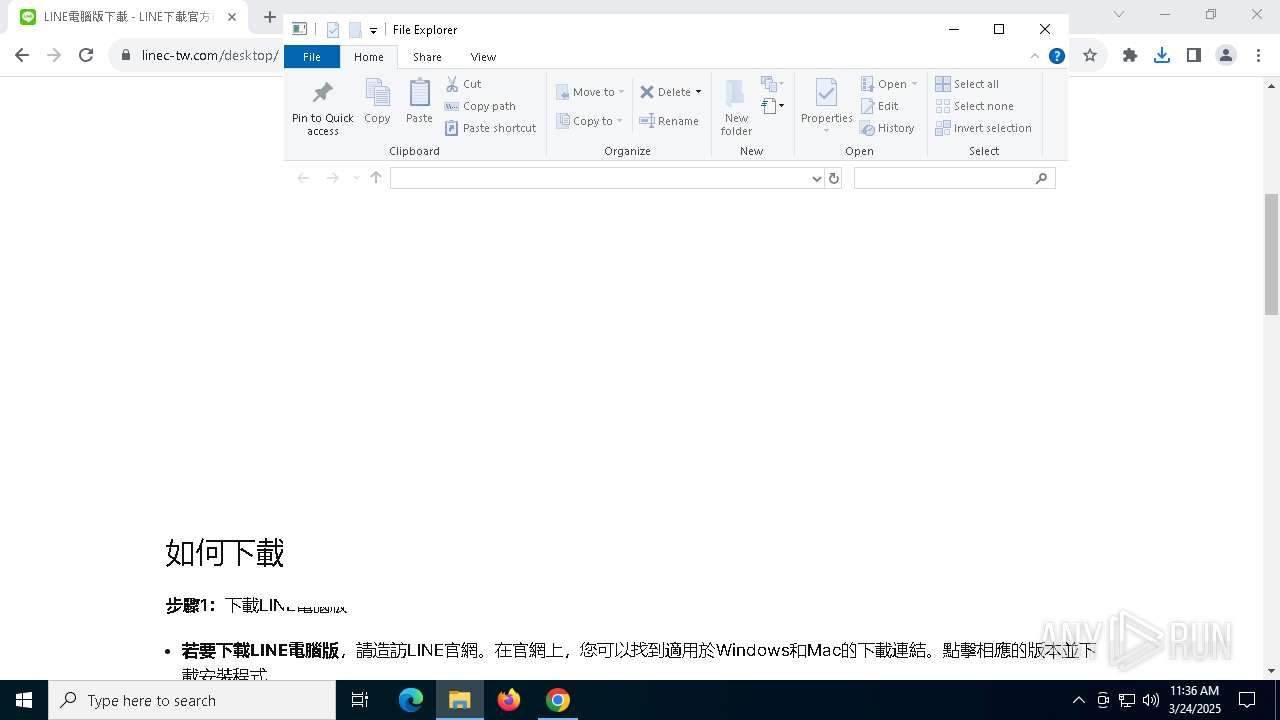Click the Back arrow in File Explorer

[x=303, y=178]
